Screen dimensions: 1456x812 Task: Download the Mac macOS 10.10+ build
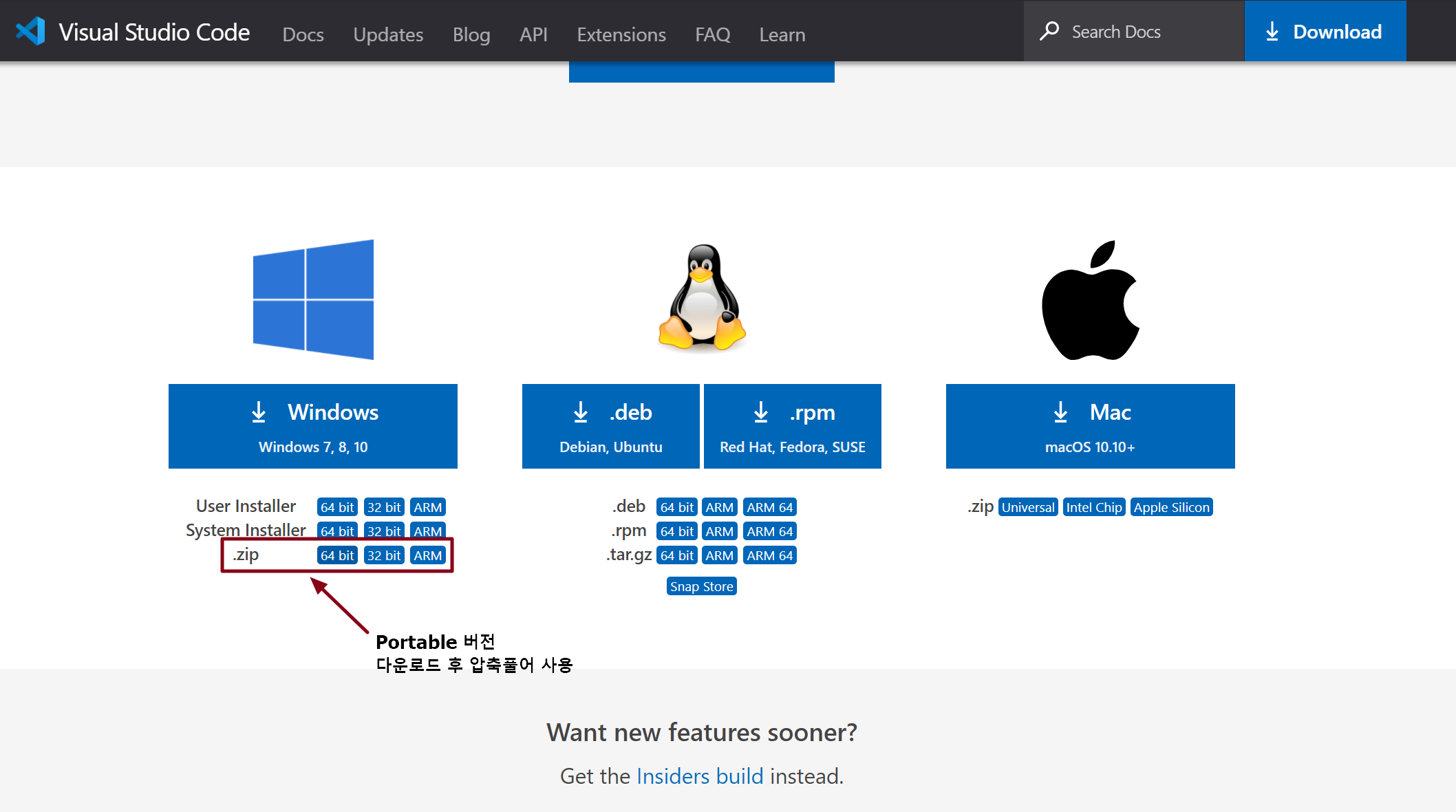1090,426
